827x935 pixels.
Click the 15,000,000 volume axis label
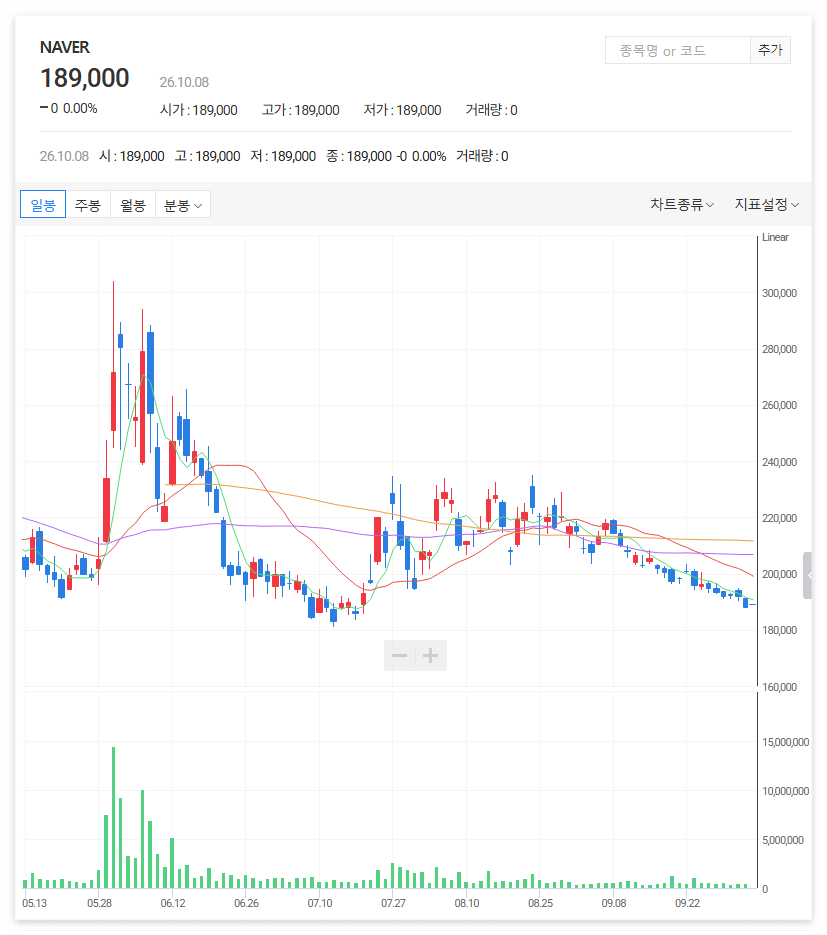click(x=785, y=742)
